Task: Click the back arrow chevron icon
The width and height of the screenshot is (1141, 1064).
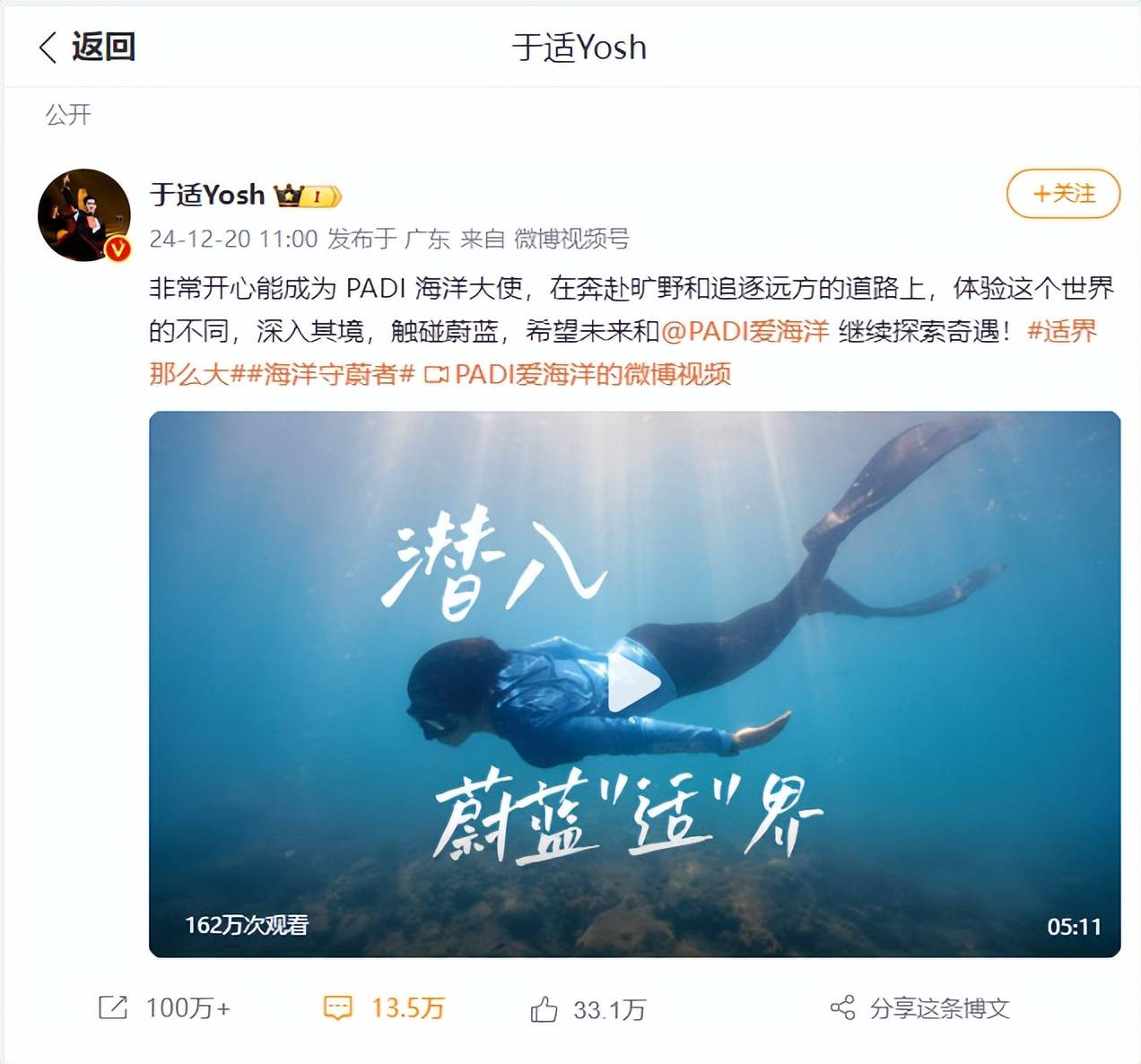Action: [48, 47]
